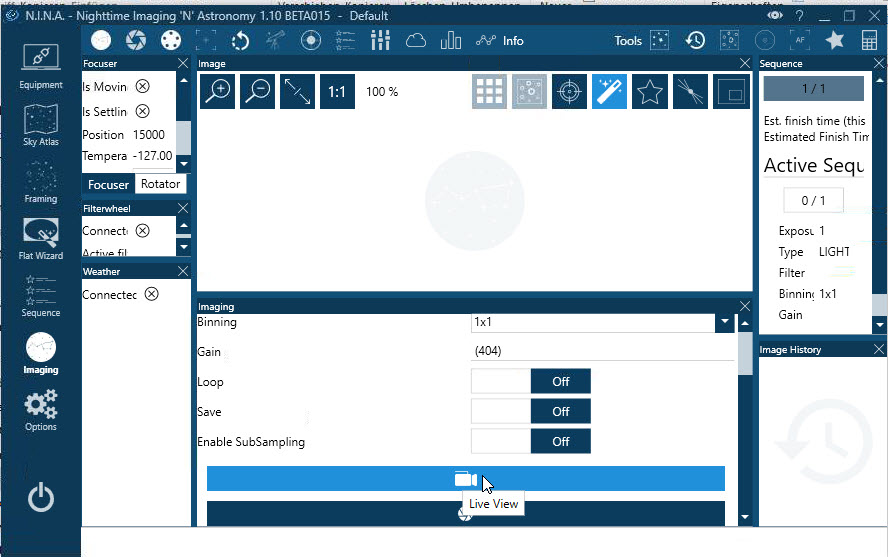Click the Live View camera button
The height and width of the screenshot is (557, 888).
tap(465, 479)
